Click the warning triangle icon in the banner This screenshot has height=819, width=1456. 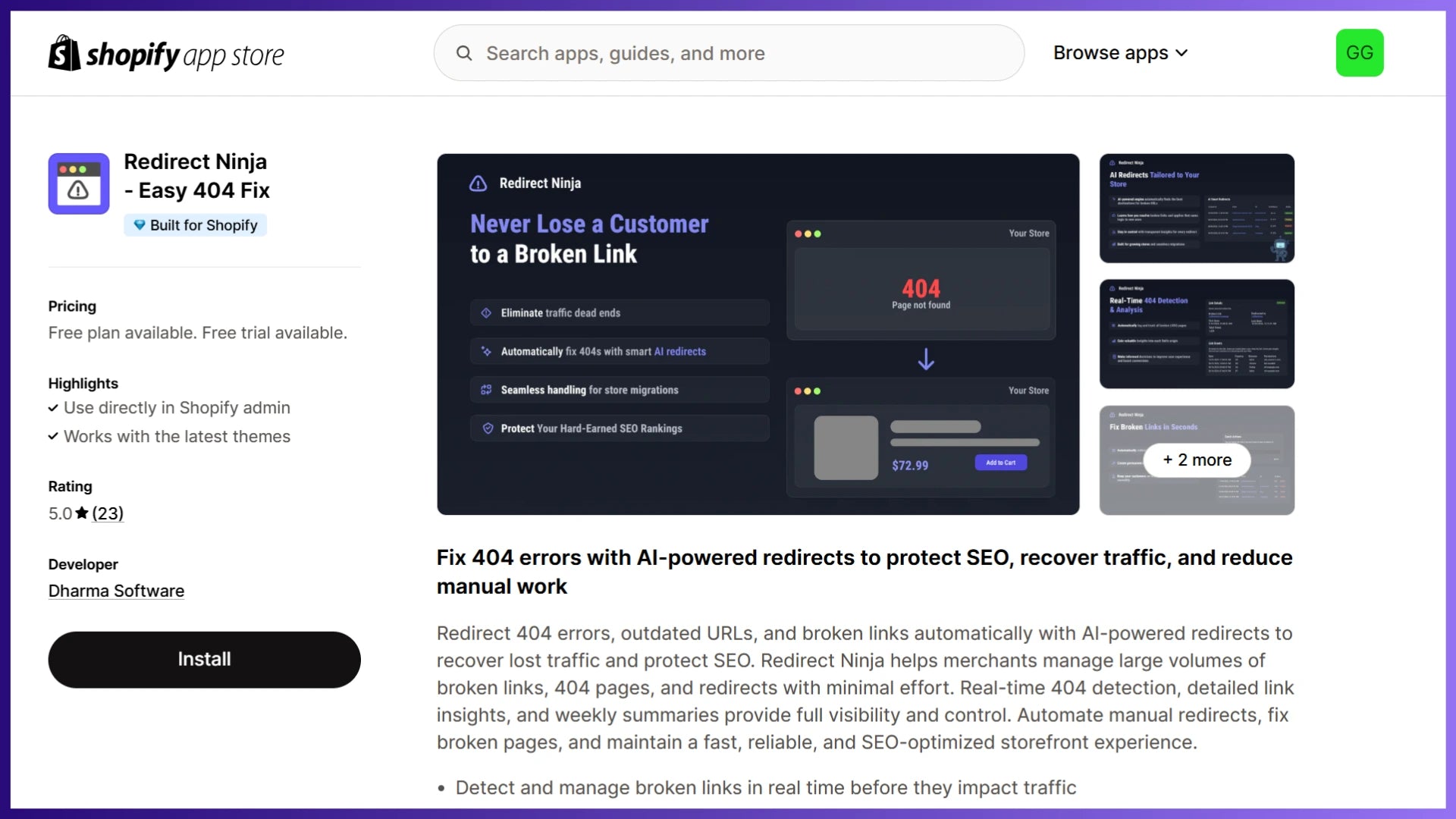coord(478,184)
